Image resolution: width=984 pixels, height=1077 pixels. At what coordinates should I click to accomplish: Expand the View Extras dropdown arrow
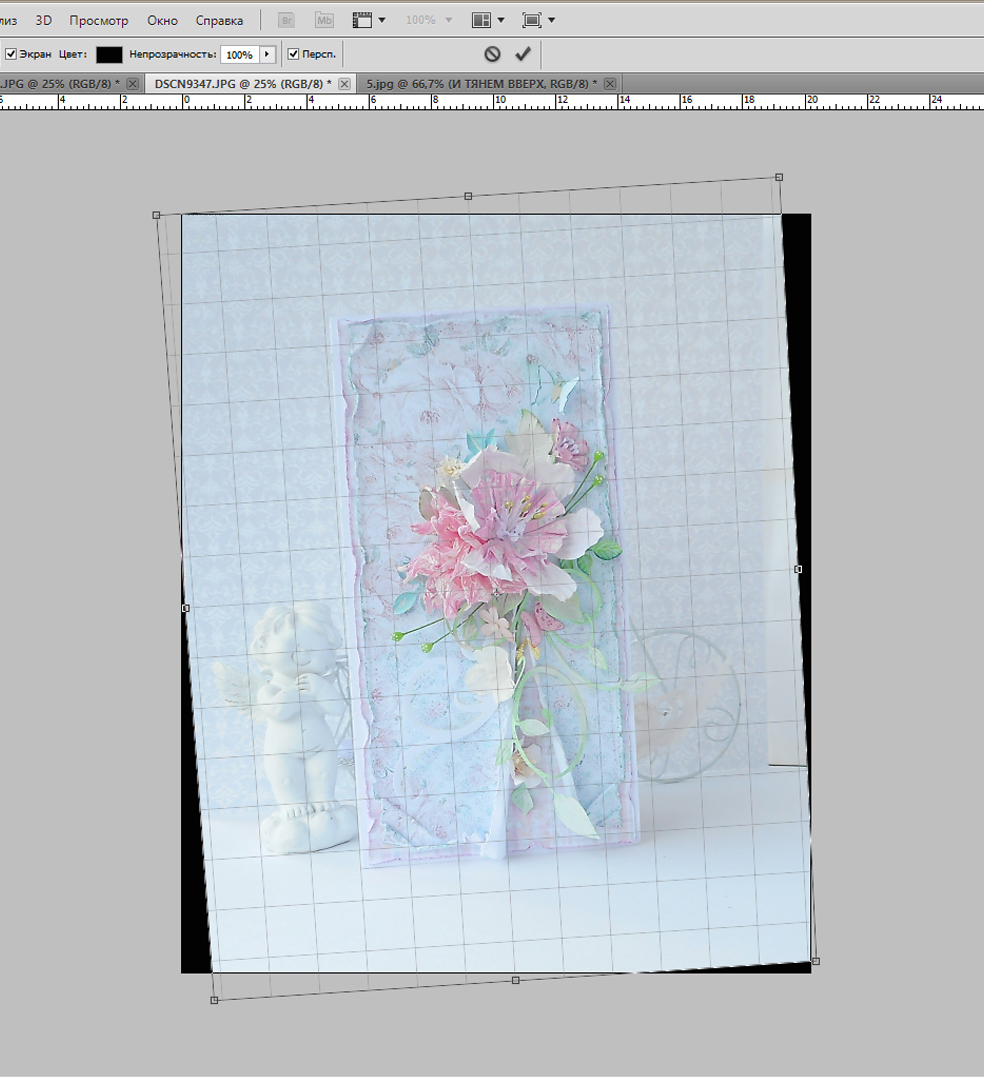[382, 20]
